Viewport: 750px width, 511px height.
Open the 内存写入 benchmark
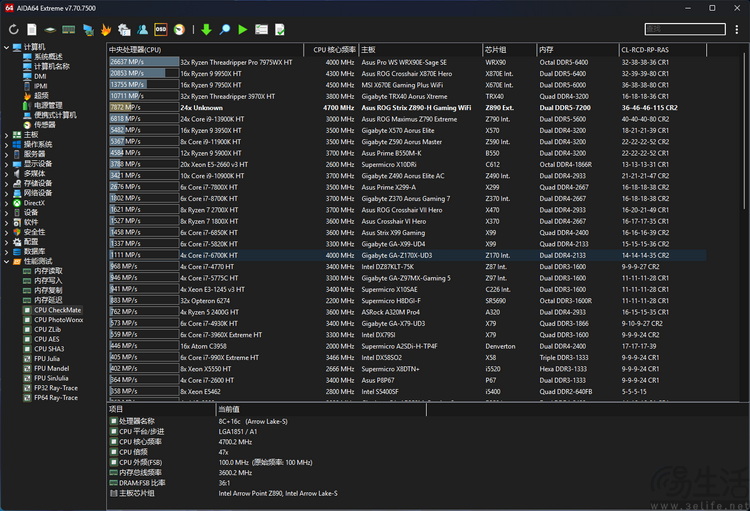(x=48, y=281)
